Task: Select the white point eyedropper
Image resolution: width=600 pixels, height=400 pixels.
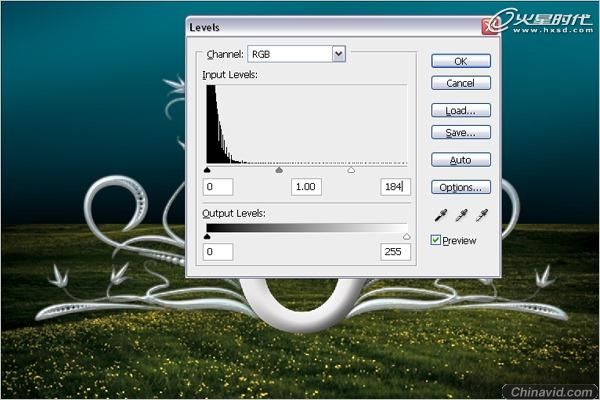Action: [x=482, y=215]
